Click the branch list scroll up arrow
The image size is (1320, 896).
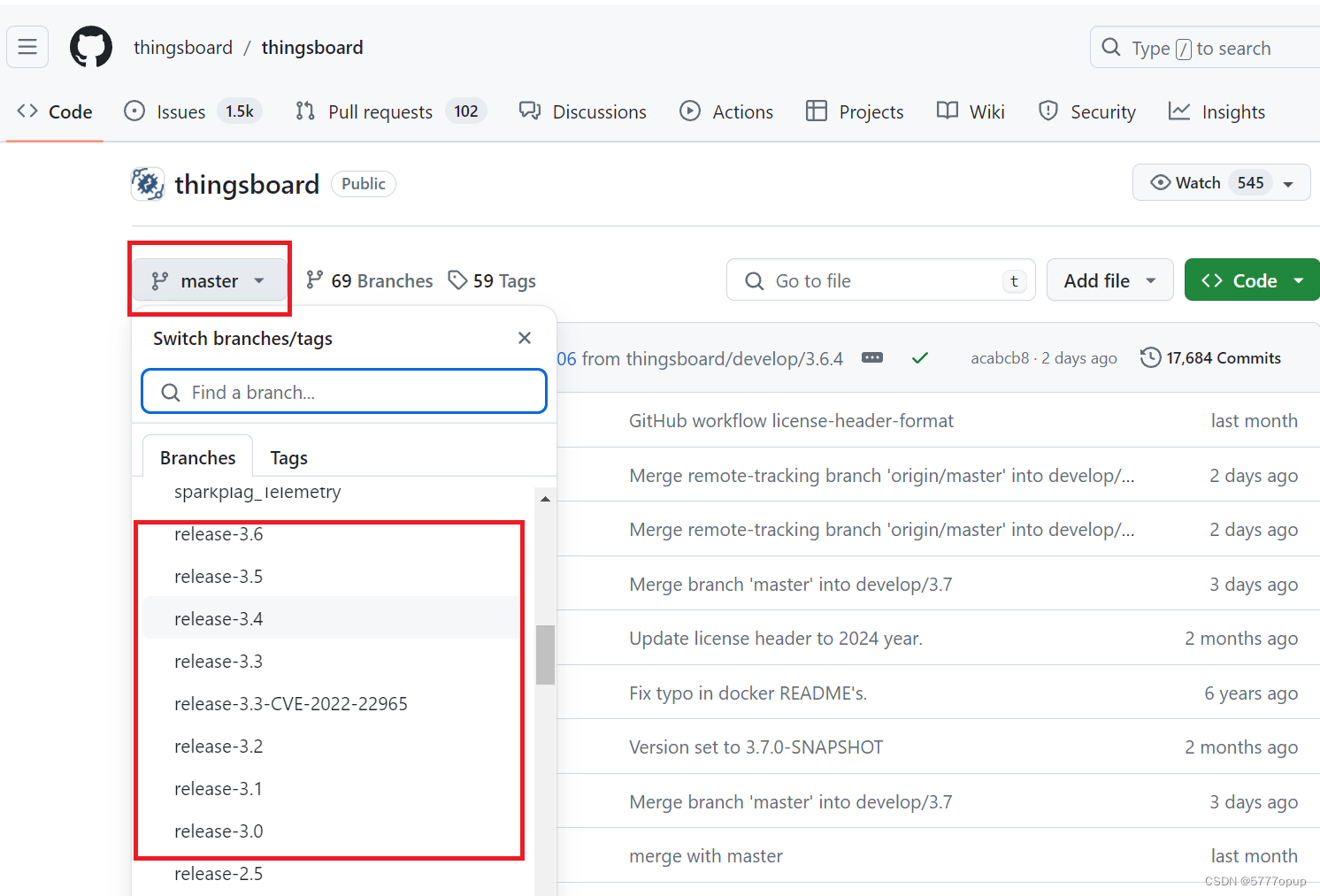click(545, 499)
